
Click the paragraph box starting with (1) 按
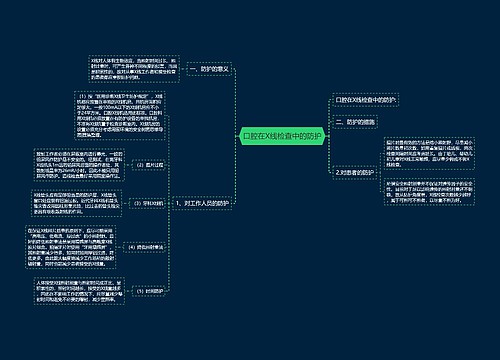pyautogui.click(x=120, y=115)
